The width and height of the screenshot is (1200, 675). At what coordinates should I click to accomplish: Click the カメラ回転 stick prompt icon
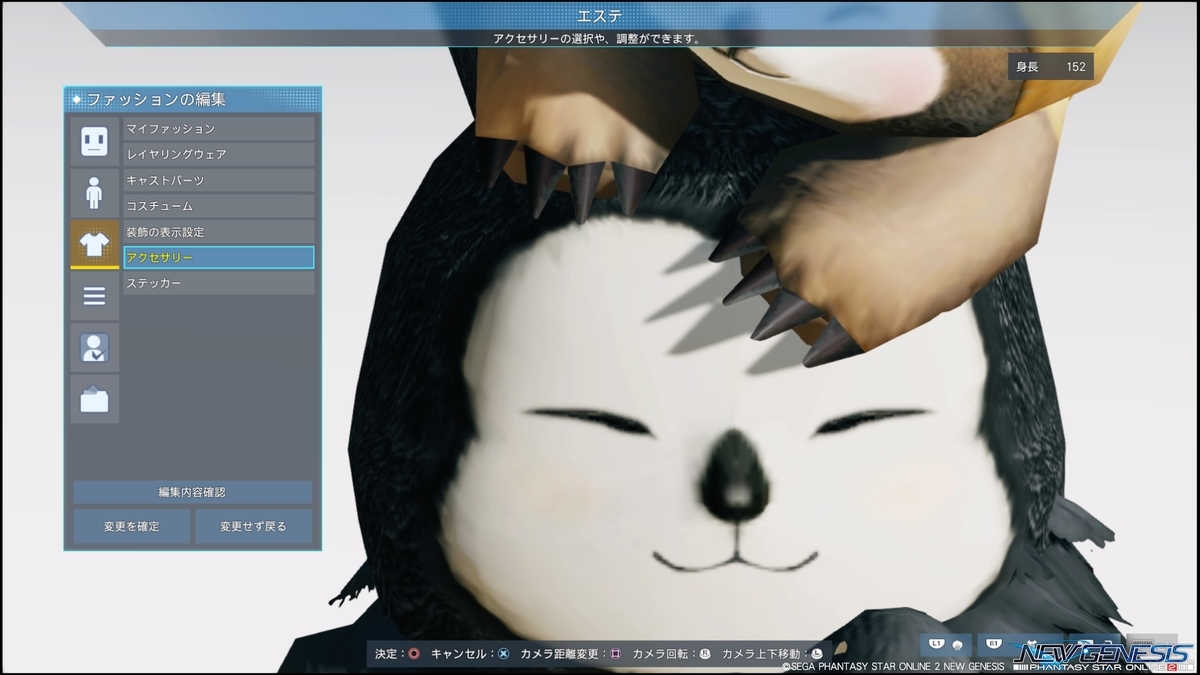[x=704, y=654]
